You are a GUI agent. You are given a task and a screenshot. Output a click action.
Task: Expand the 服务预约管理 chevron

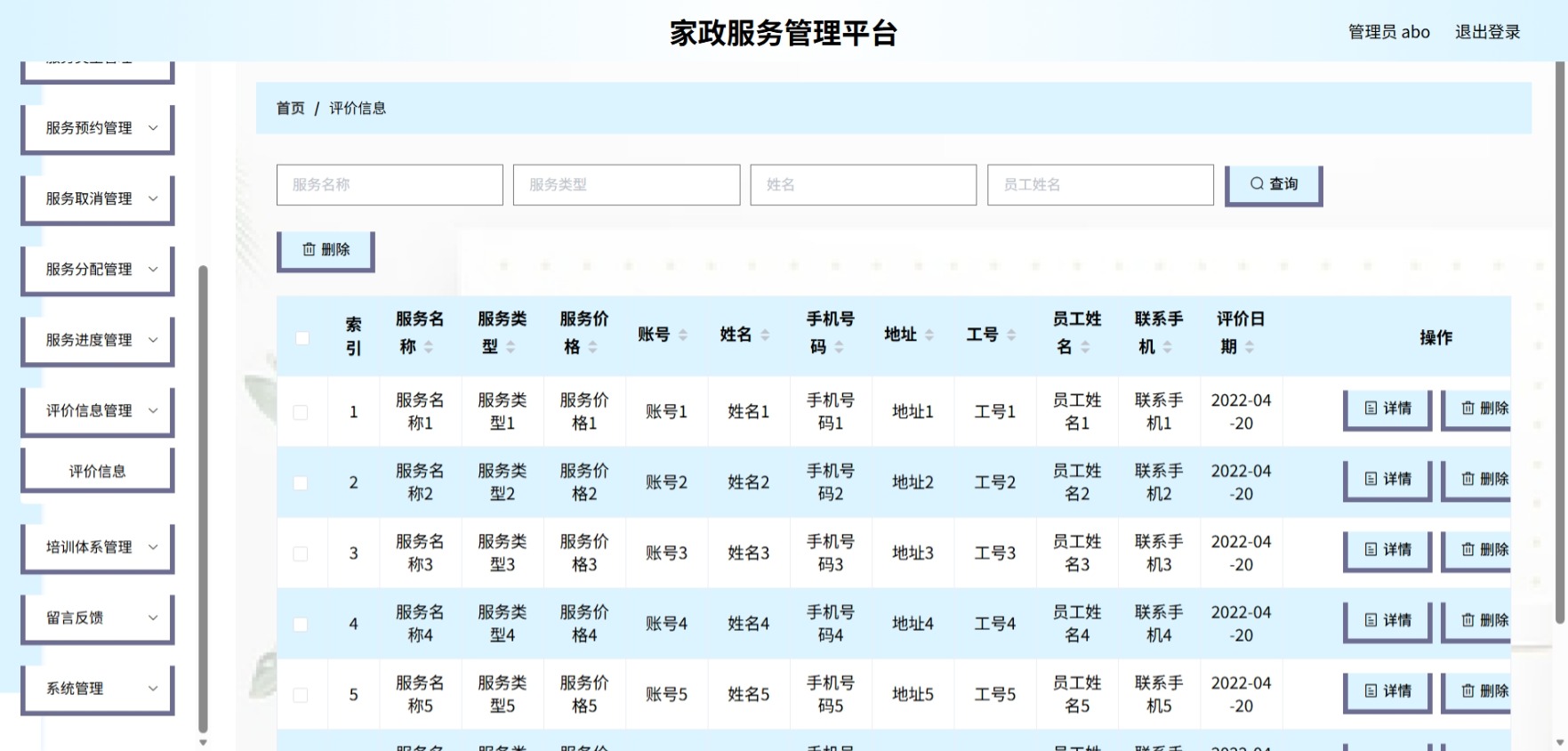[x=153, y=127]
